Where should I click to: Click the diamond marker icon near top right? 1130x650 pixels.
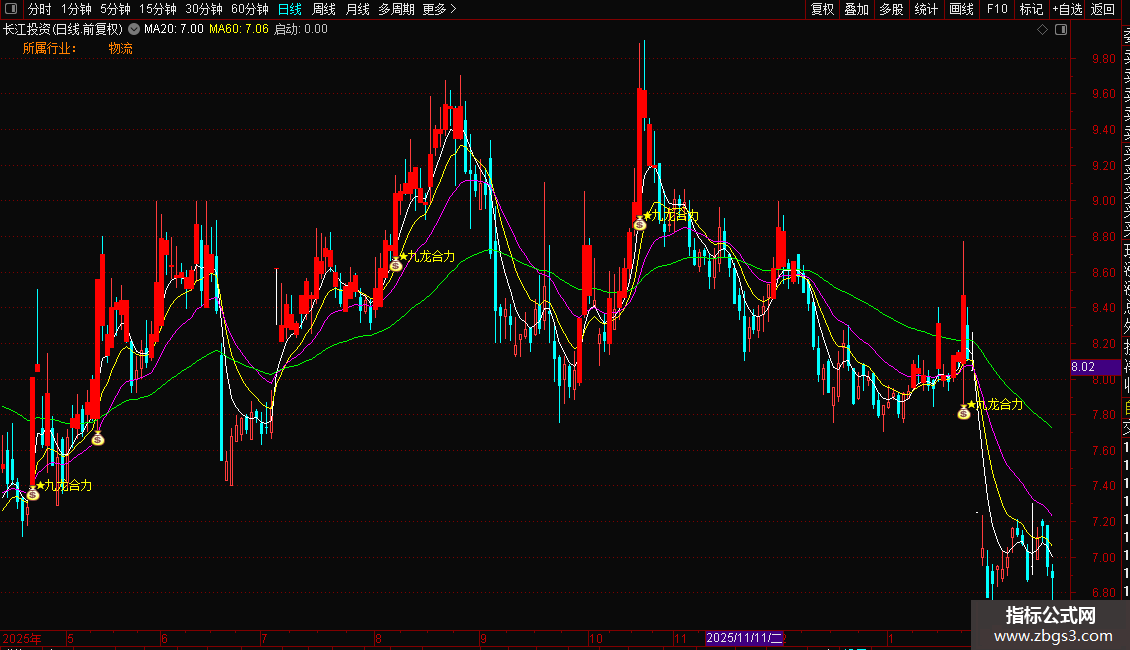pos(1042,30)
